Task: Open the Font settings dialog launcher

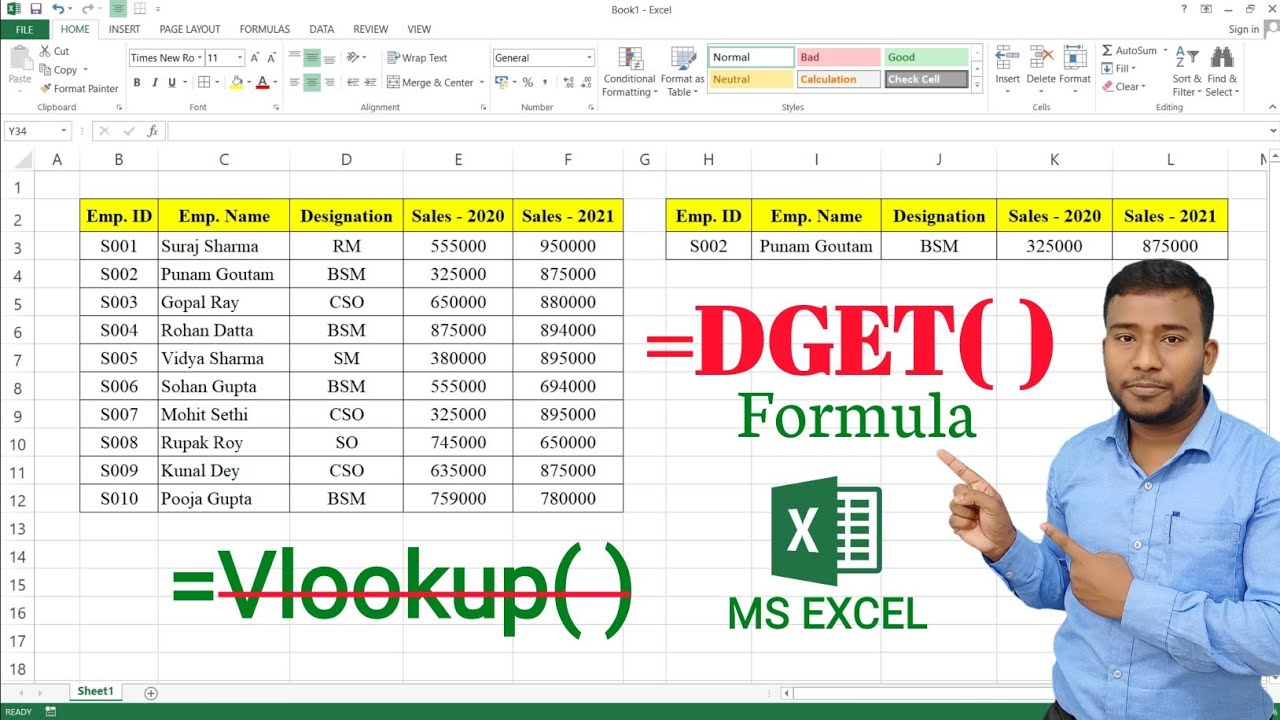Action: [x=276, y=107]
